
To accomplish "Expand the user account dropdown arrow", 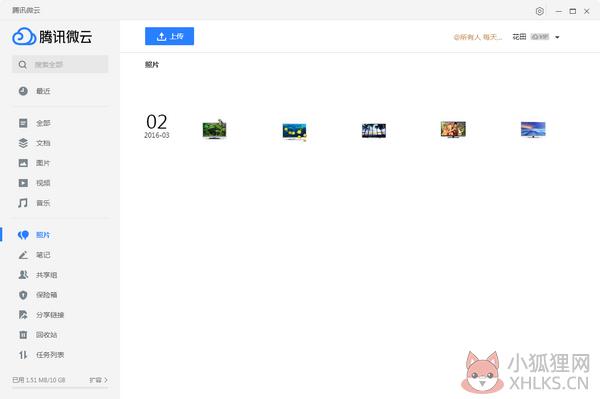I will pos(557,37).
